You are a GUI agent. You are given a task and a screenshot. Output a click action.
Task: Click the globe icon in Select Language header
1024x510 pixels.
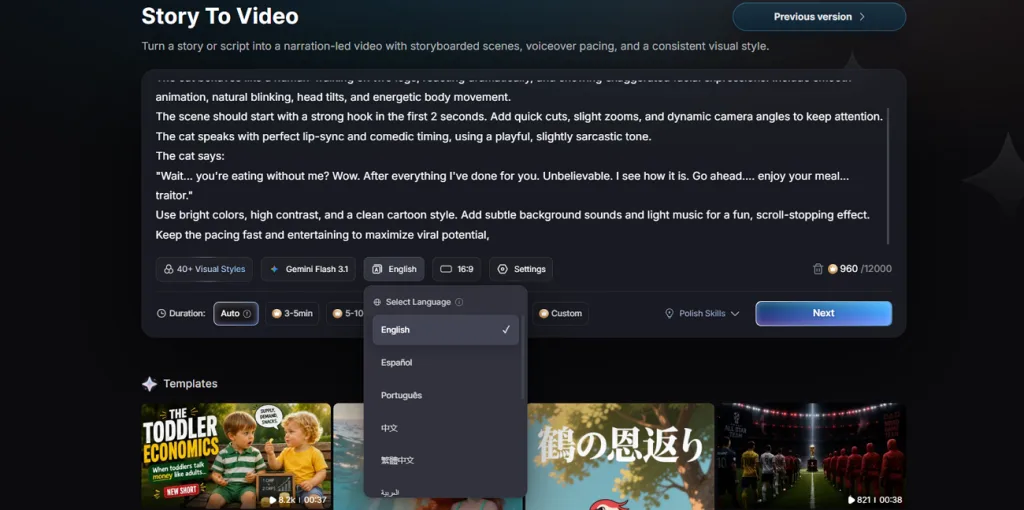point(377,302)
